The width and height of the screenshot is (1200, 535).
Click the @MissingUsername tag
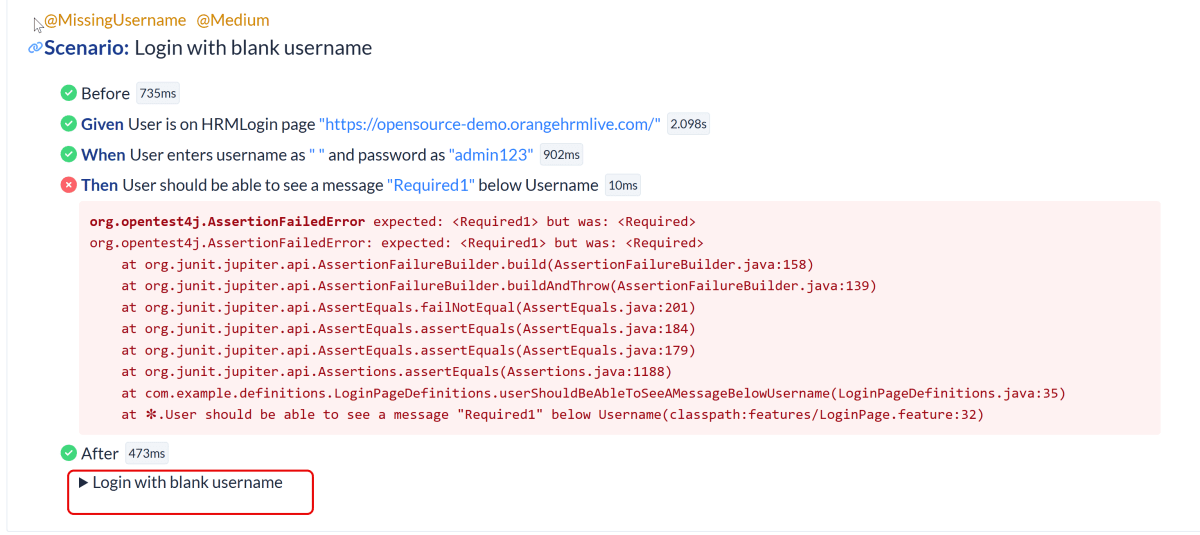pos(114,20)
